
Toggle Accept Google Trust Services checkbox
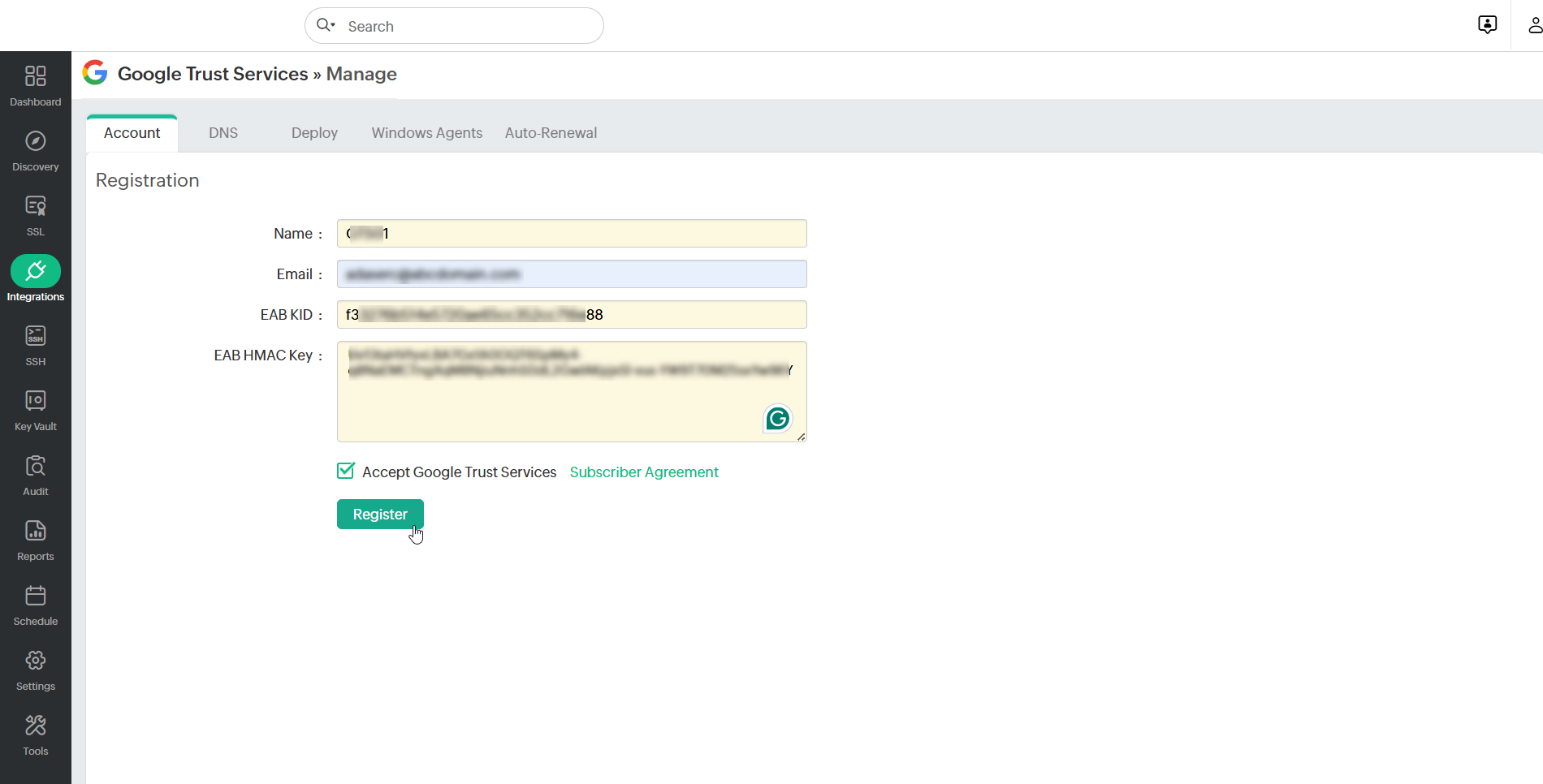point(346,471)
